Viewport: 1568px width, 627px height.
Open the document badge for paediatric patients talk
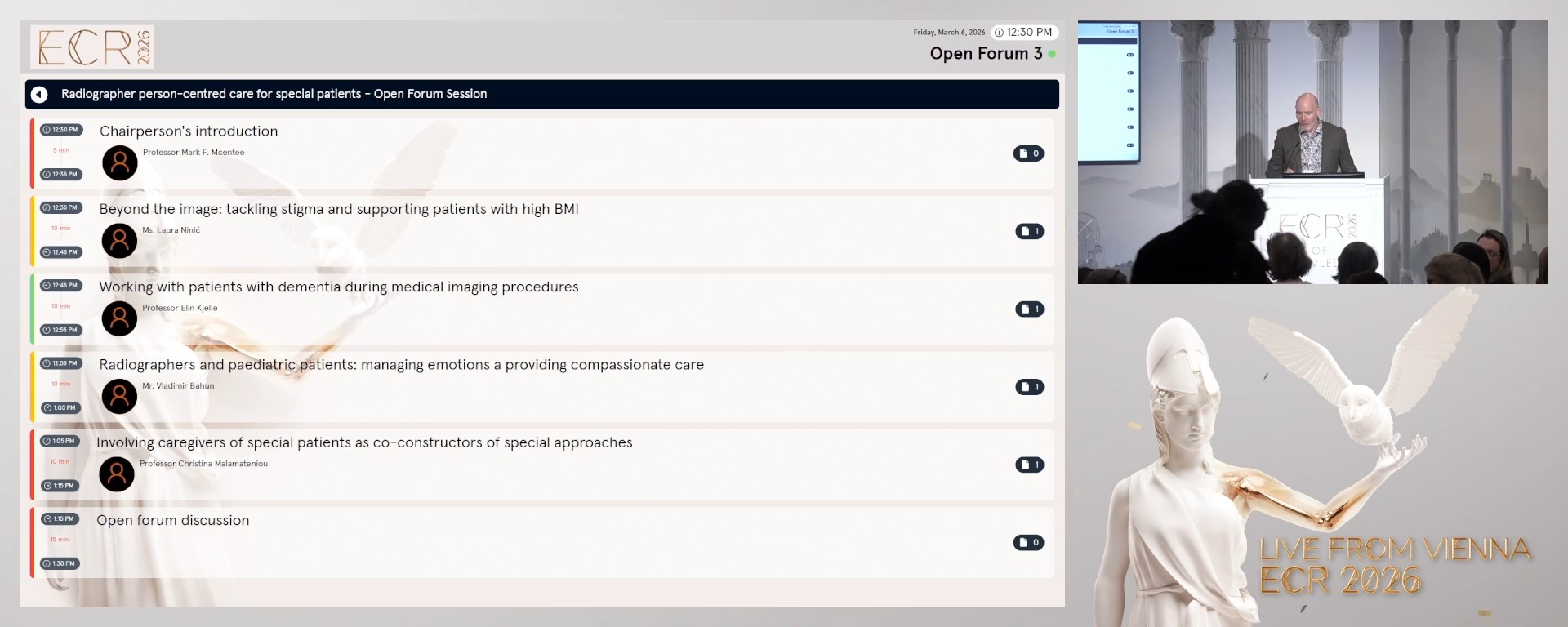coord(1030,387)
